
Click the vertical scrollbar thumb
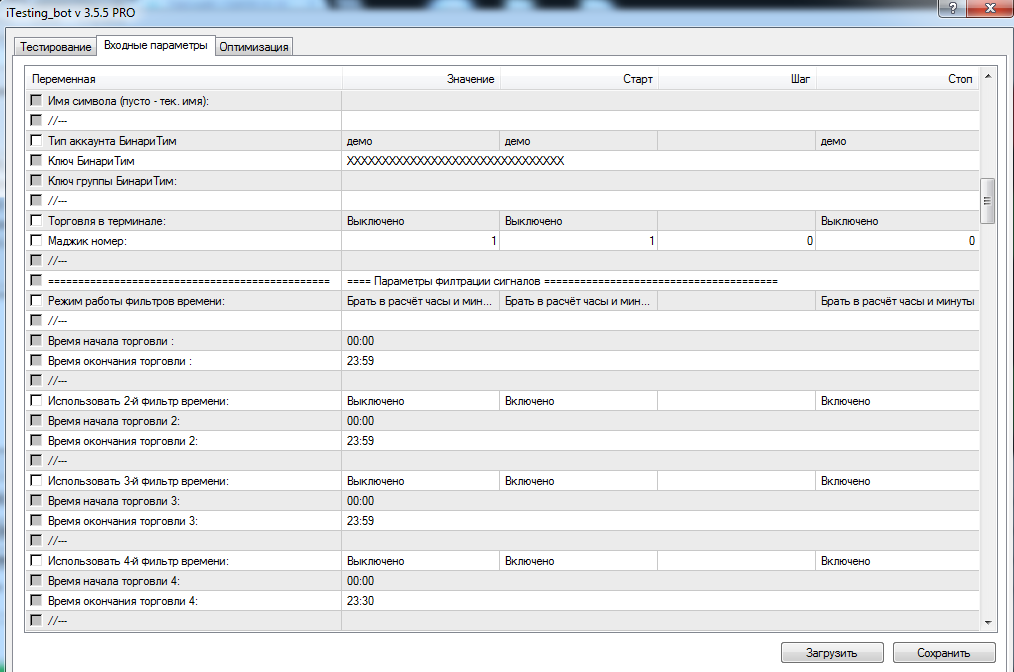[988, 199]
